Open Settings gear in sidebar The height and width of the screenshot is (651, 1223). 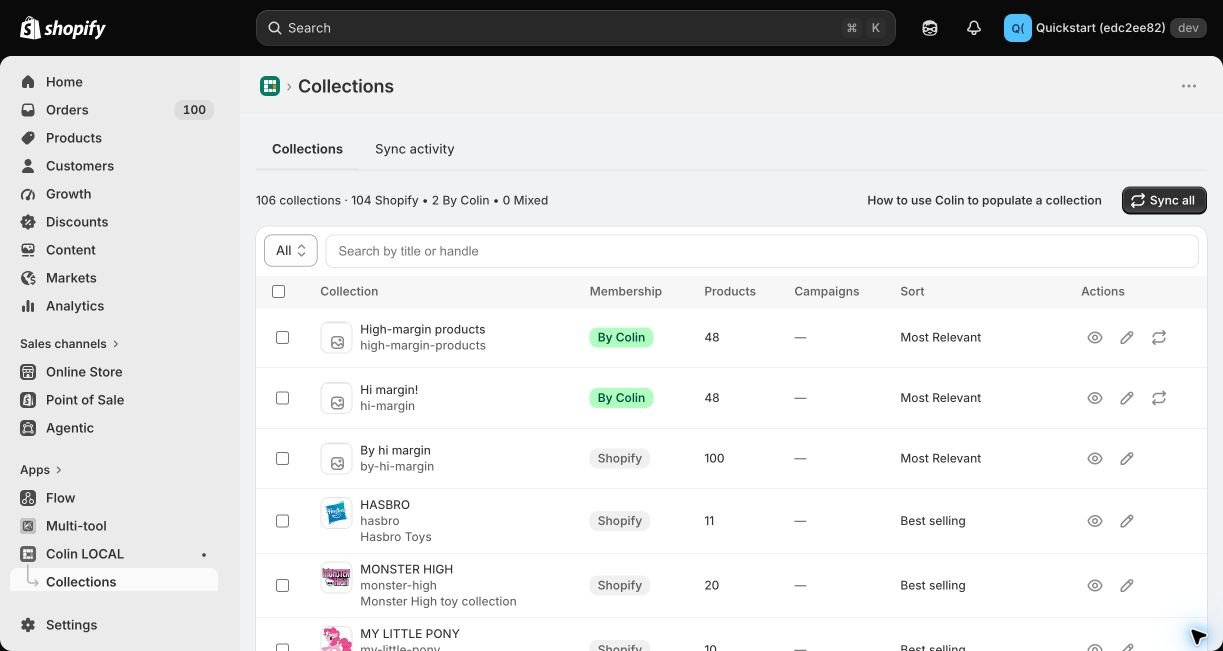28,625
